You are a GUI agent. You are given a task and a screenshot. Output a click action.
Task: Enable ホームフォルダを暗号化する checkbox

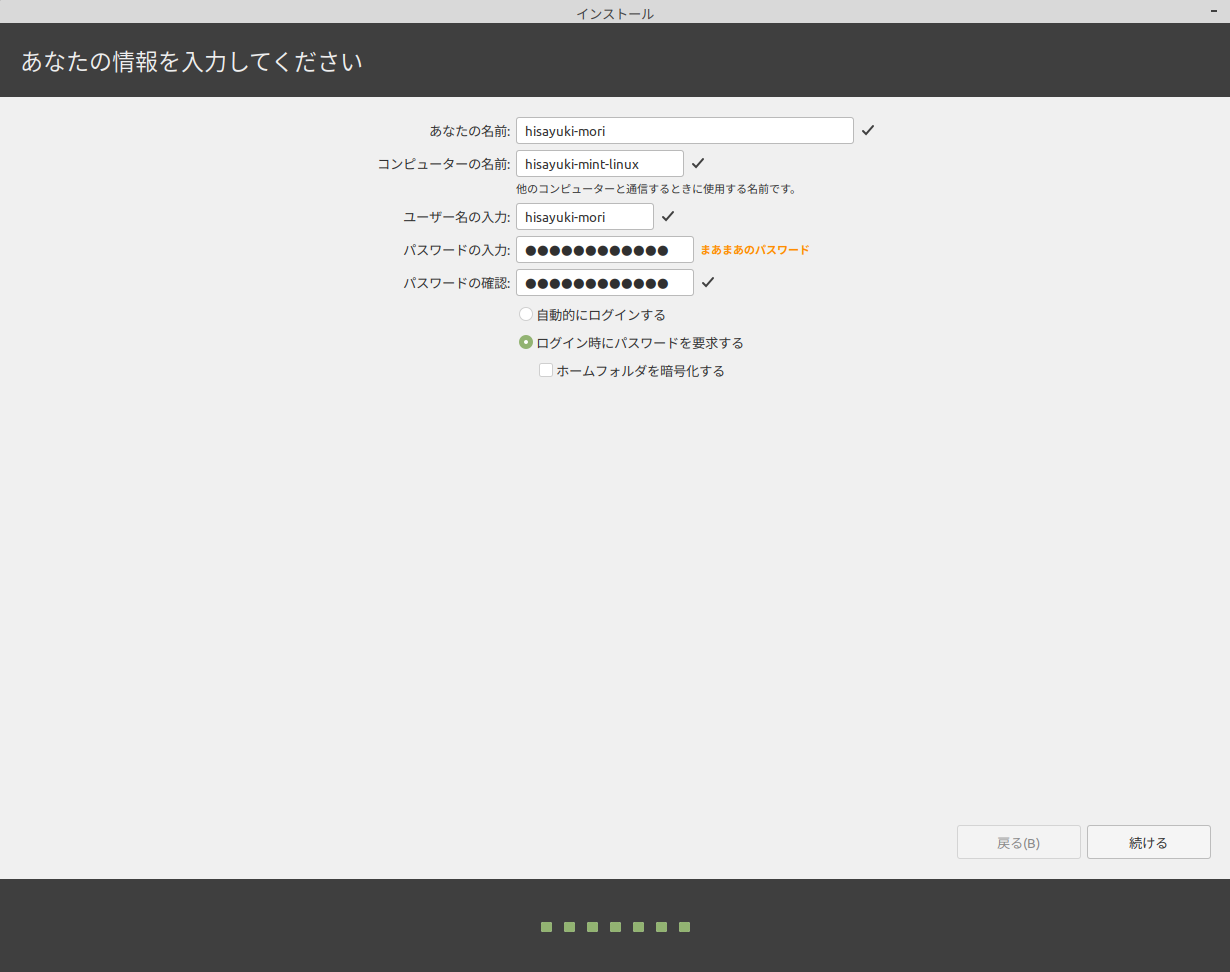(x=546, y=370)
